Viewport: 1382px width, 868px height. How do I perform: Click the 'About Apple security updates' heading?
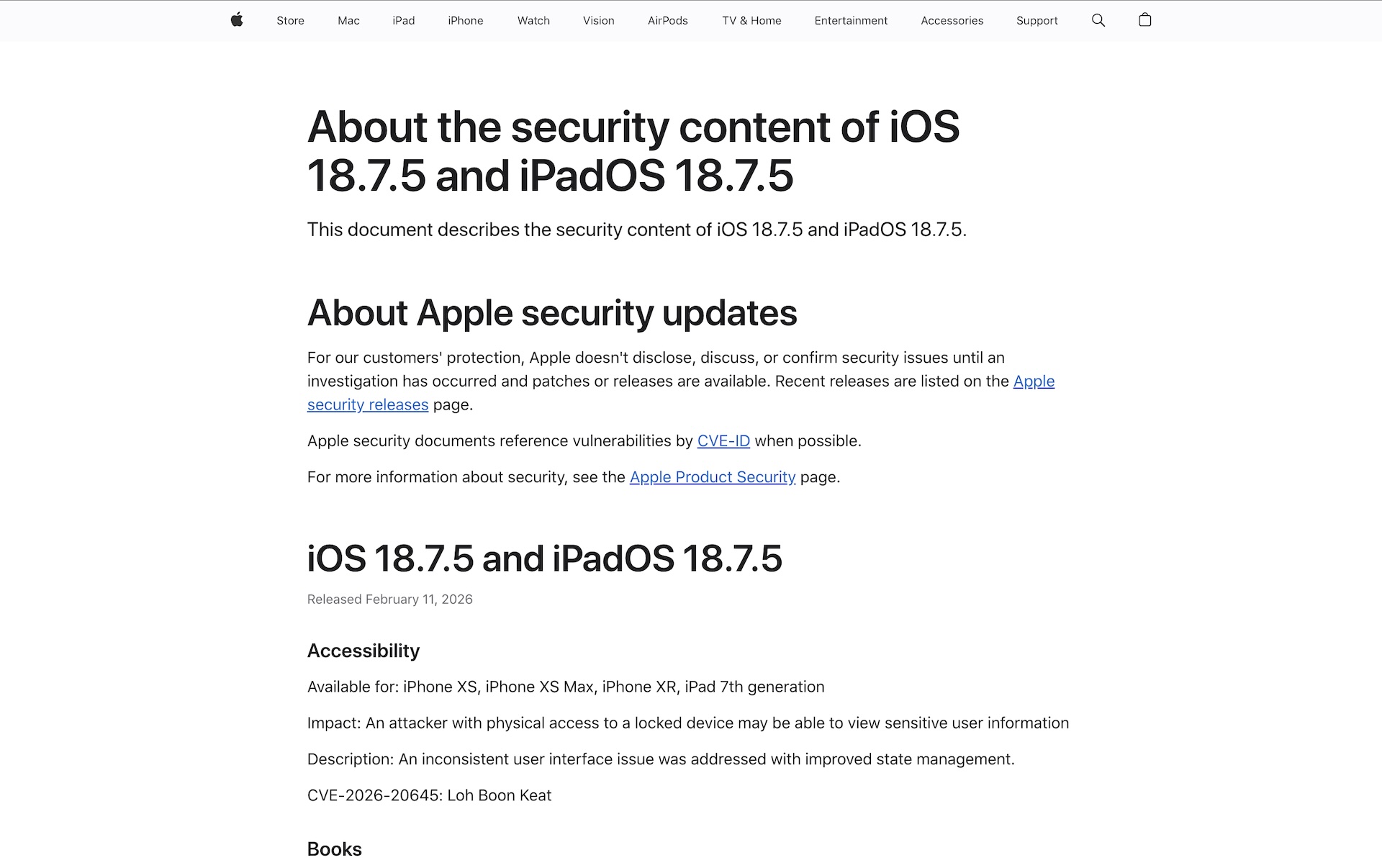pos(551,313)
